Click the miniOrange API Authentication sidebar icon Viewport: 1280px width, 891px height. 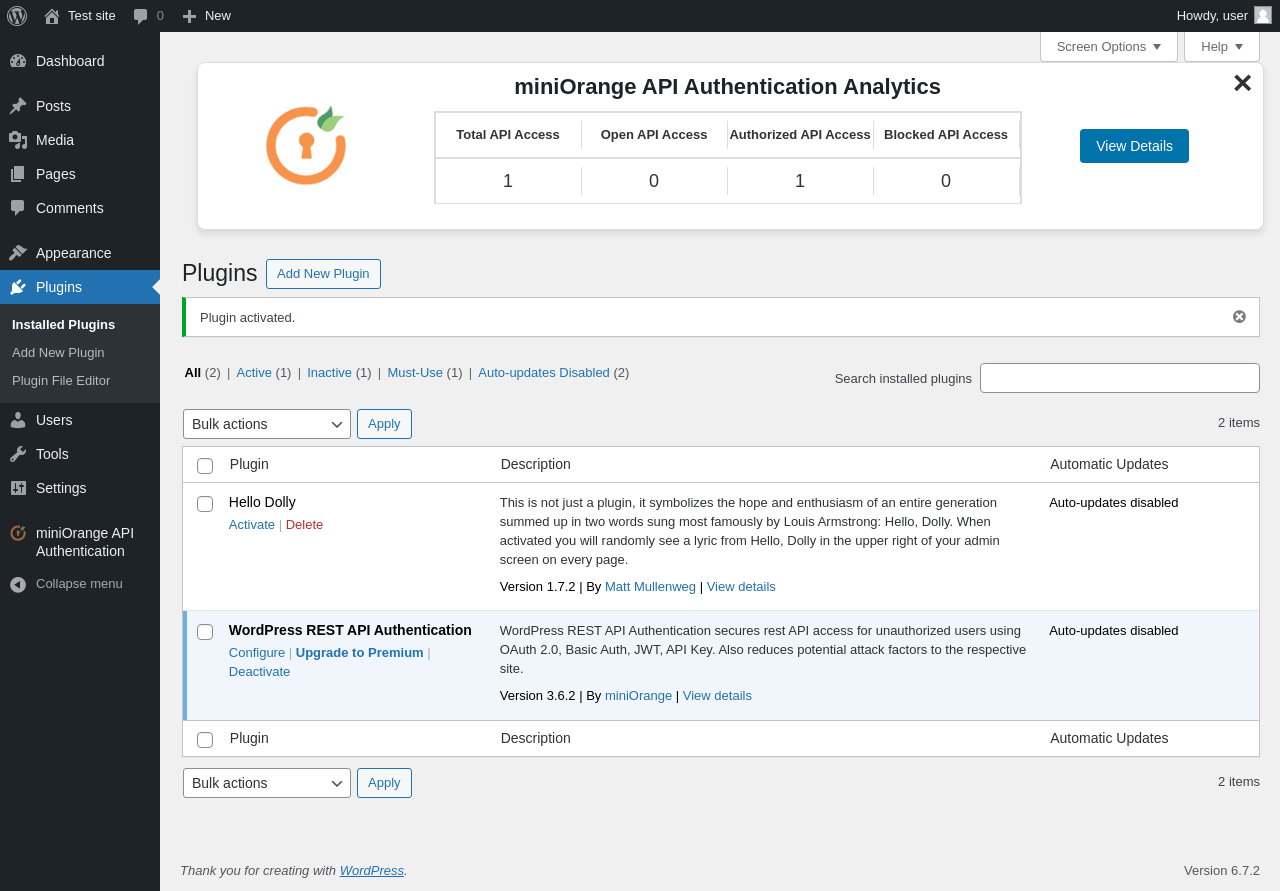pyautogui.click(x=18, y=533)
